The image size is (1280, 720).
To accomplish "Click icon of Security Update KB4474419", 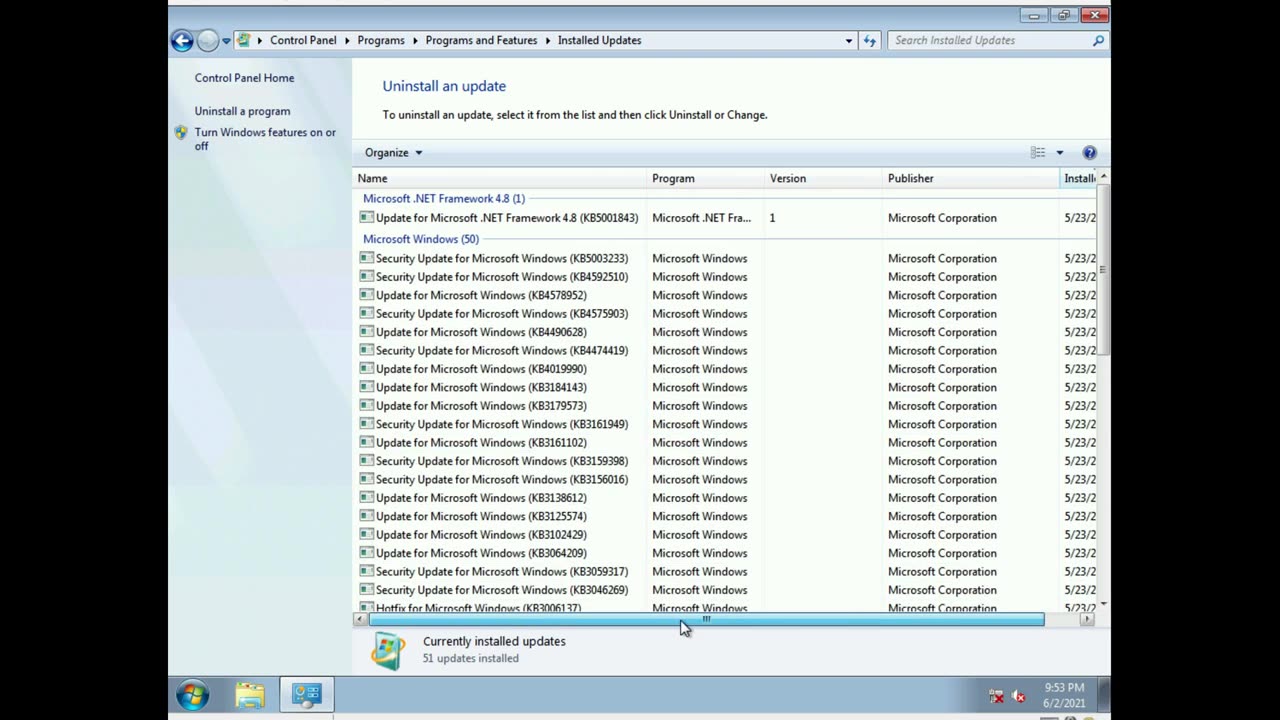I will [x=366, y=351].
